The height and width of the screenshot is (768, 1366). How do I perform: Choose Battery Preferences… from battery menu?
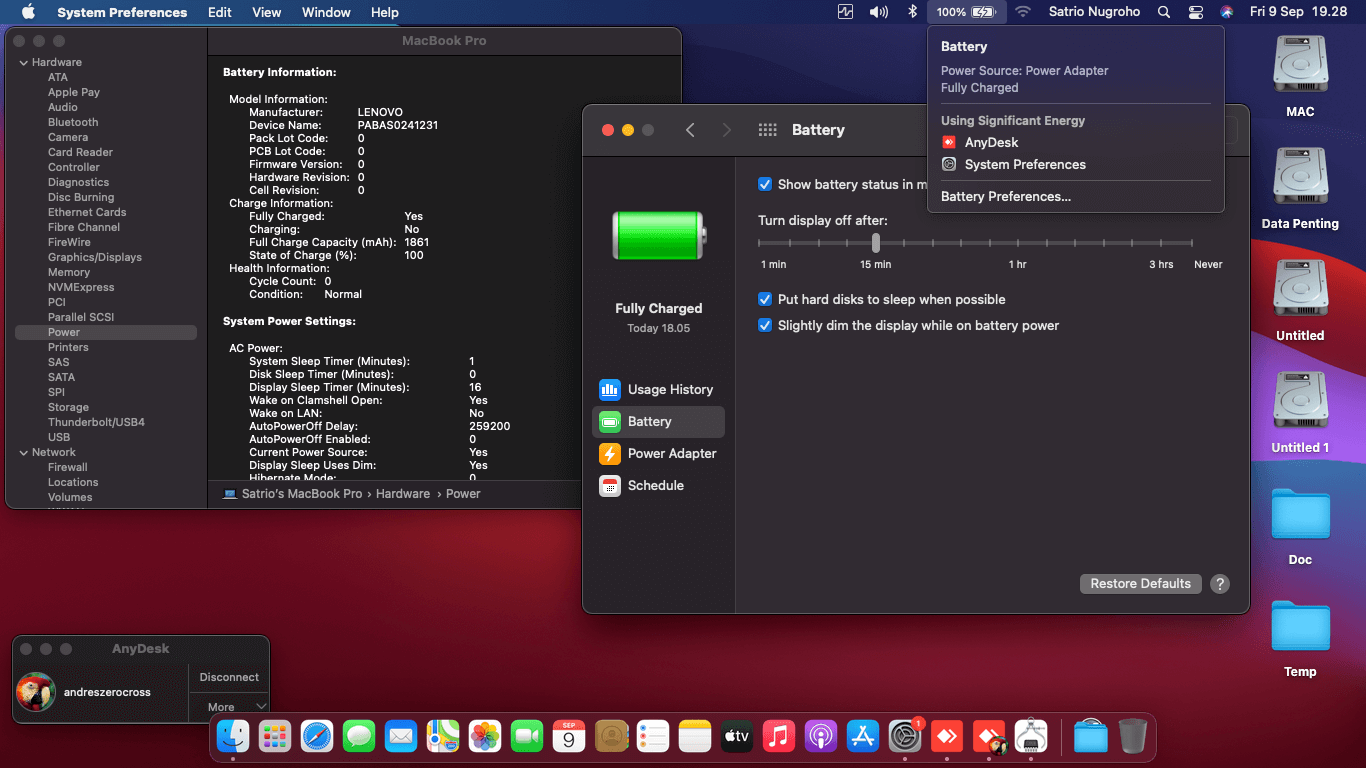[x=1006, y=196]
